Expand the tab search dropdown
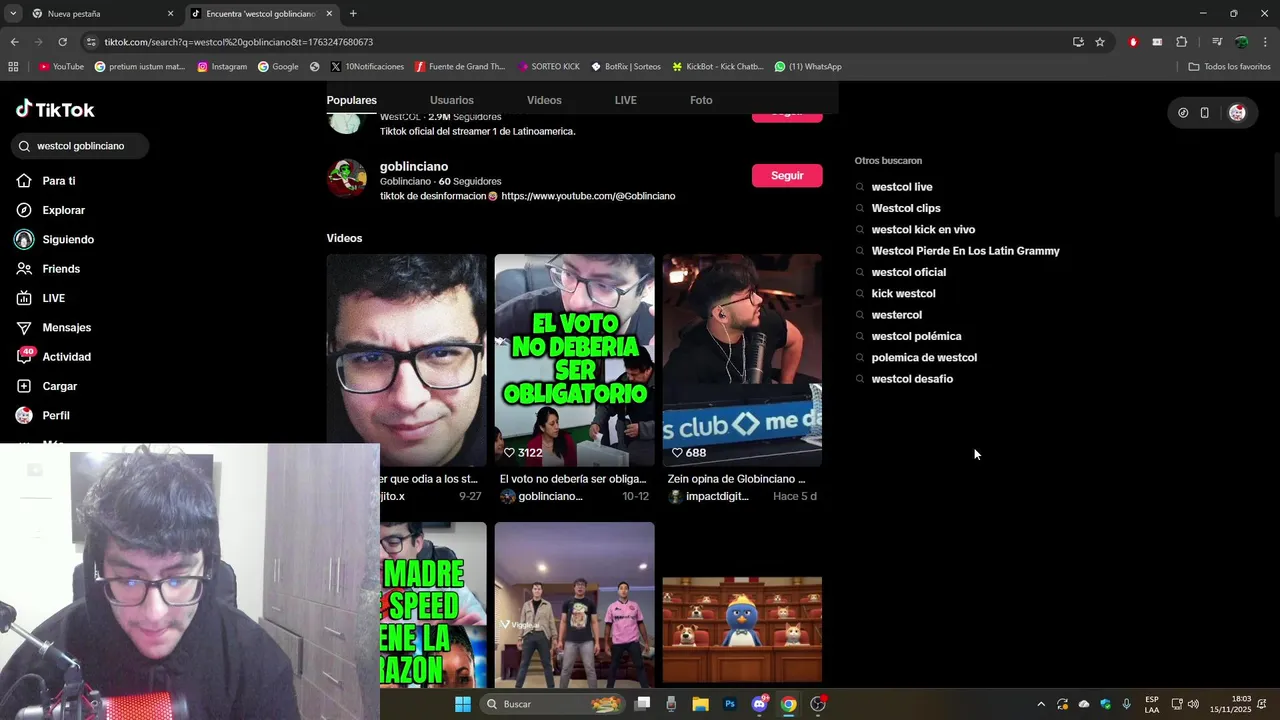The height and width of the screenshot is (720, 1280). coord(13,14)
